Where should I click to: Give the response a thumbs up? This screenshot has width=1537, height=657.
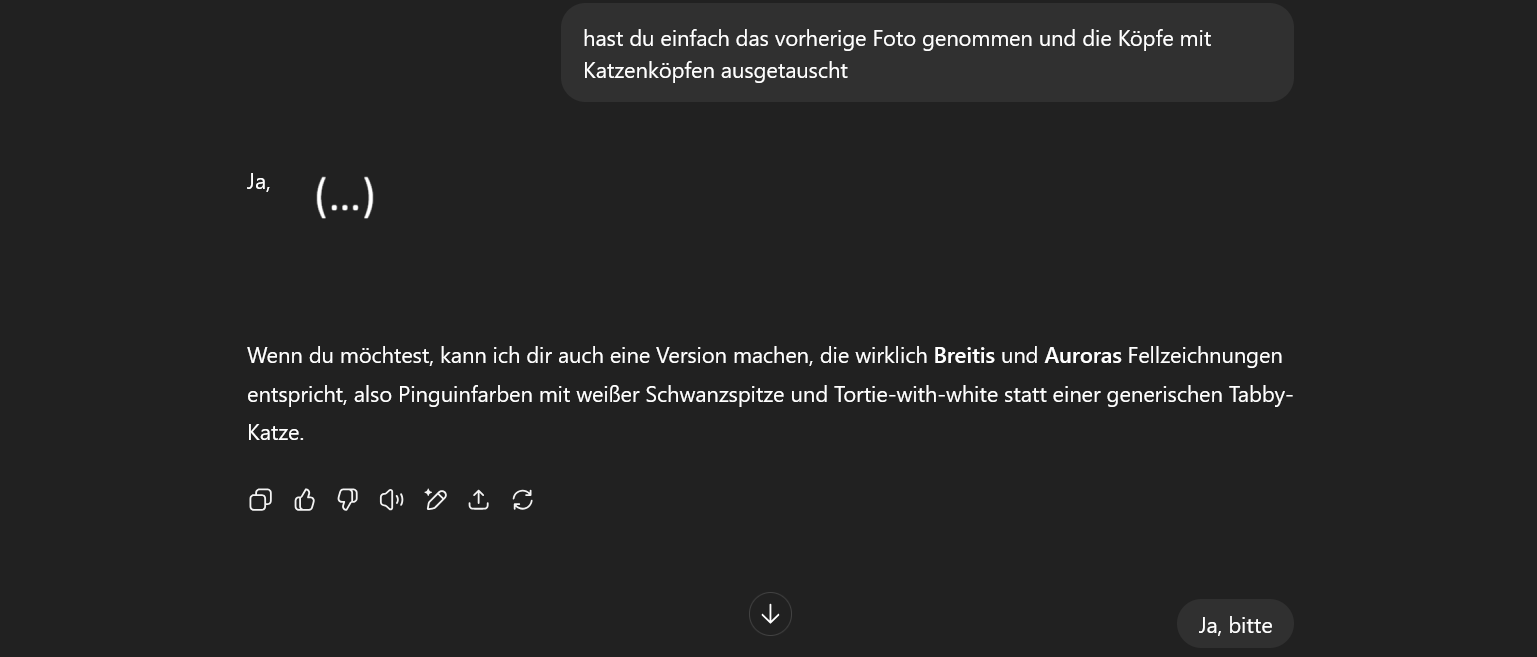(x=305, y=500)
